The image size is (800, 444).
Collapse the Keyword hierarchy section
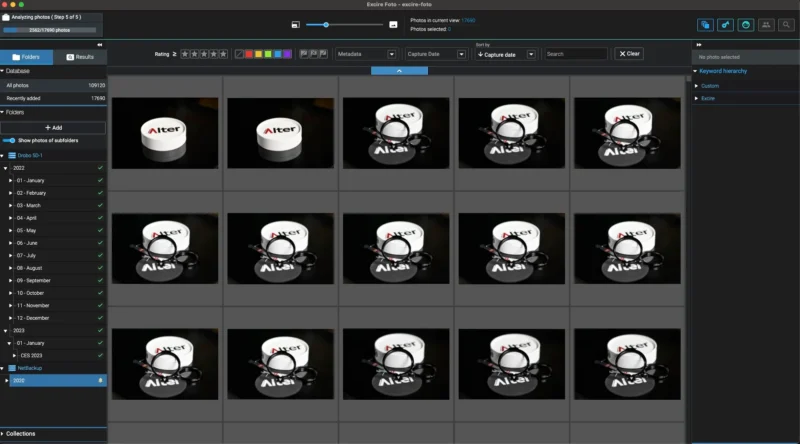click(695, 71)
